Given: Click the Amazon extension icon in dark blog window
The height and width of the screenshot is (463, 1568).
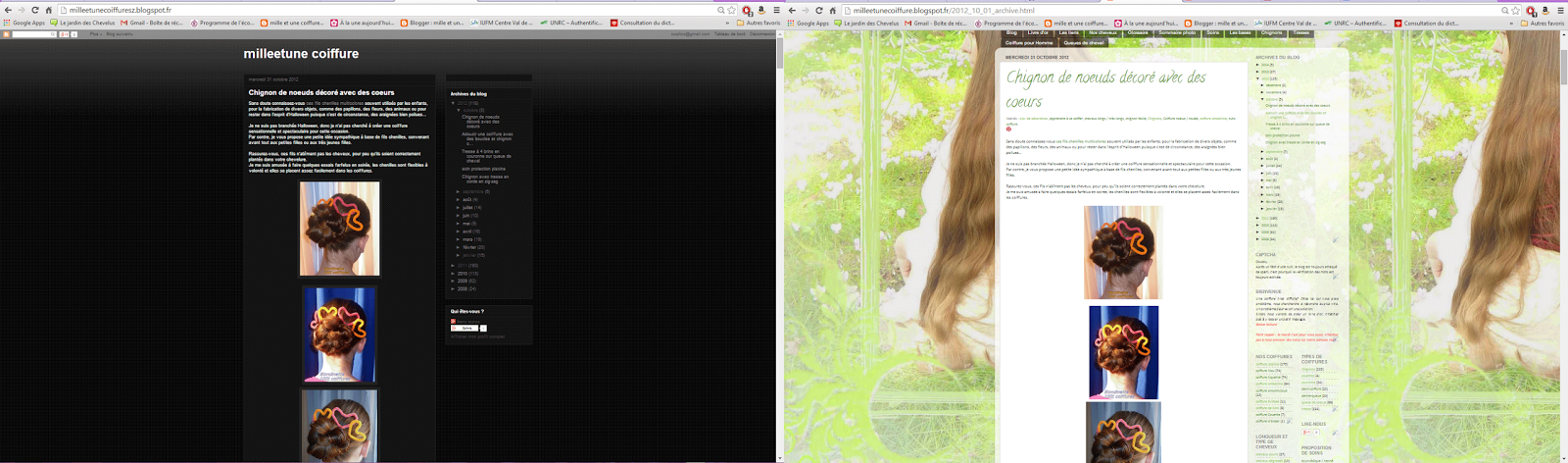Looking at the screenshot, I should pyautogui.click(x=761, y=10).
